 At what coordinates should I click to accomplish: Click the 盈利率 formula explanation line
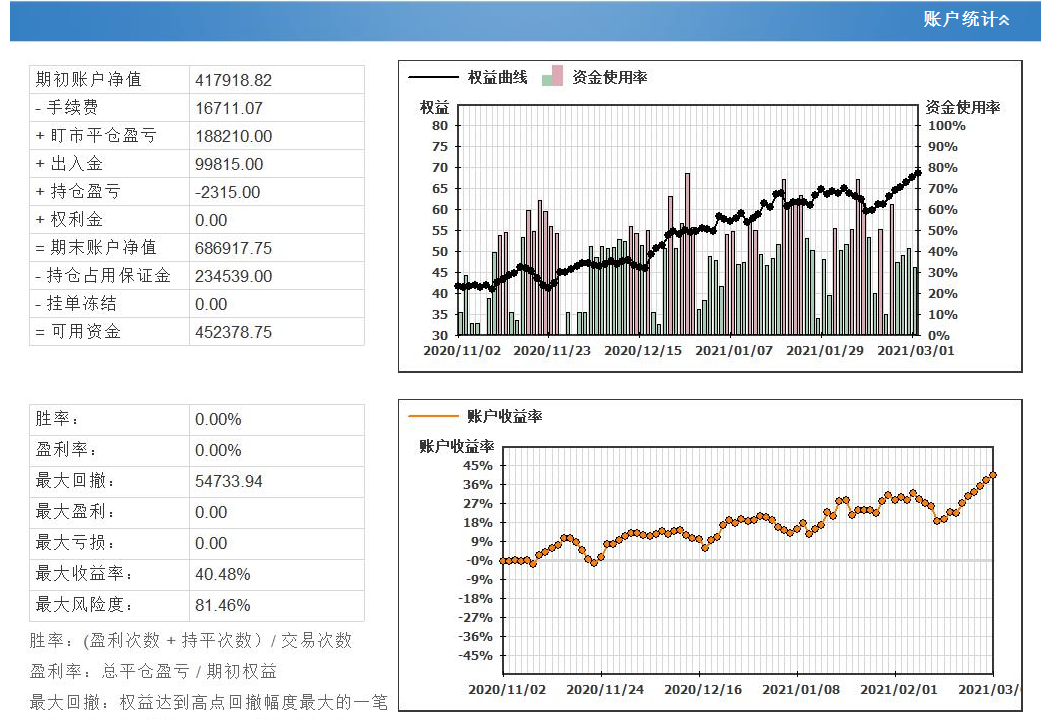pyautogui.click(x=153, y=671)
